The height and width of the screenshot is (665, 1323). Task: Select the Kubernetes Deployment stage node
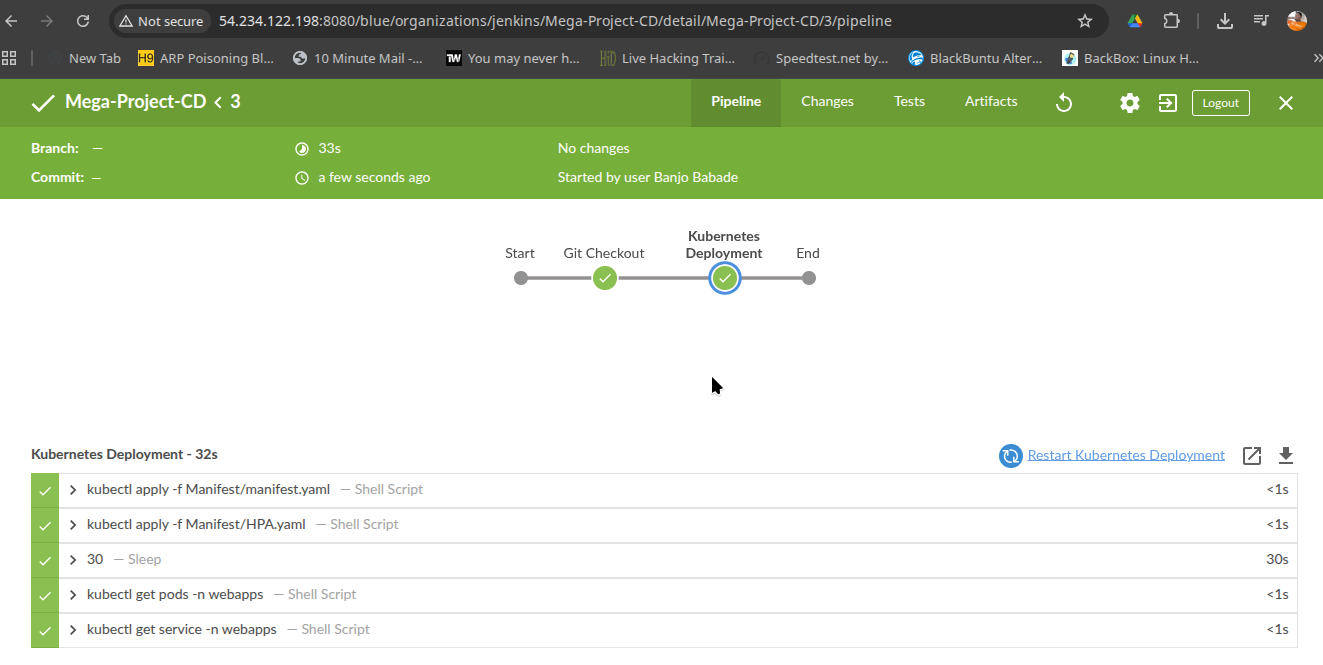tap(724, 278)
